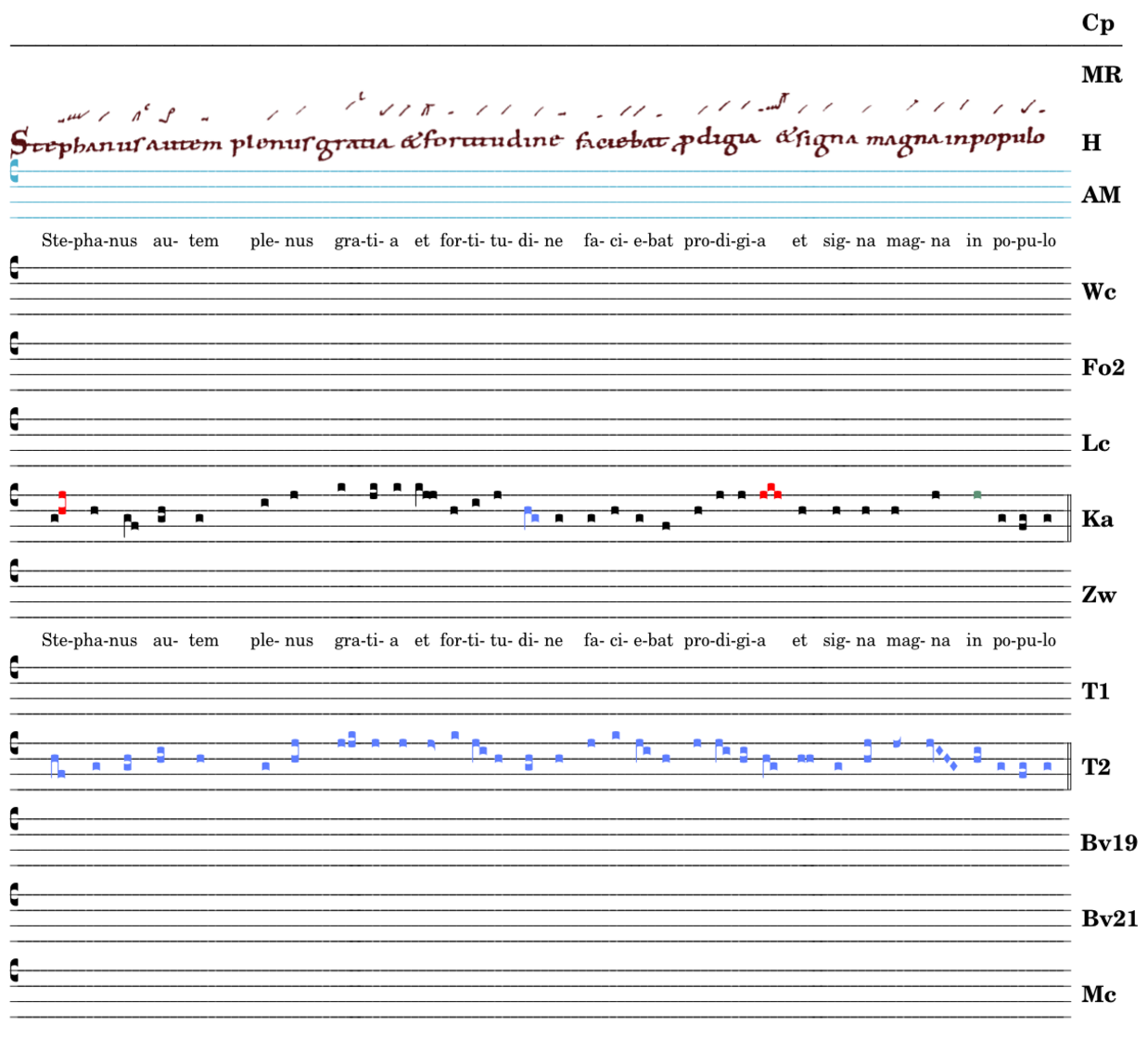Select the clef at the Ka staff start
This screenshot has width=1148, height=1039.
click(14, 495)
